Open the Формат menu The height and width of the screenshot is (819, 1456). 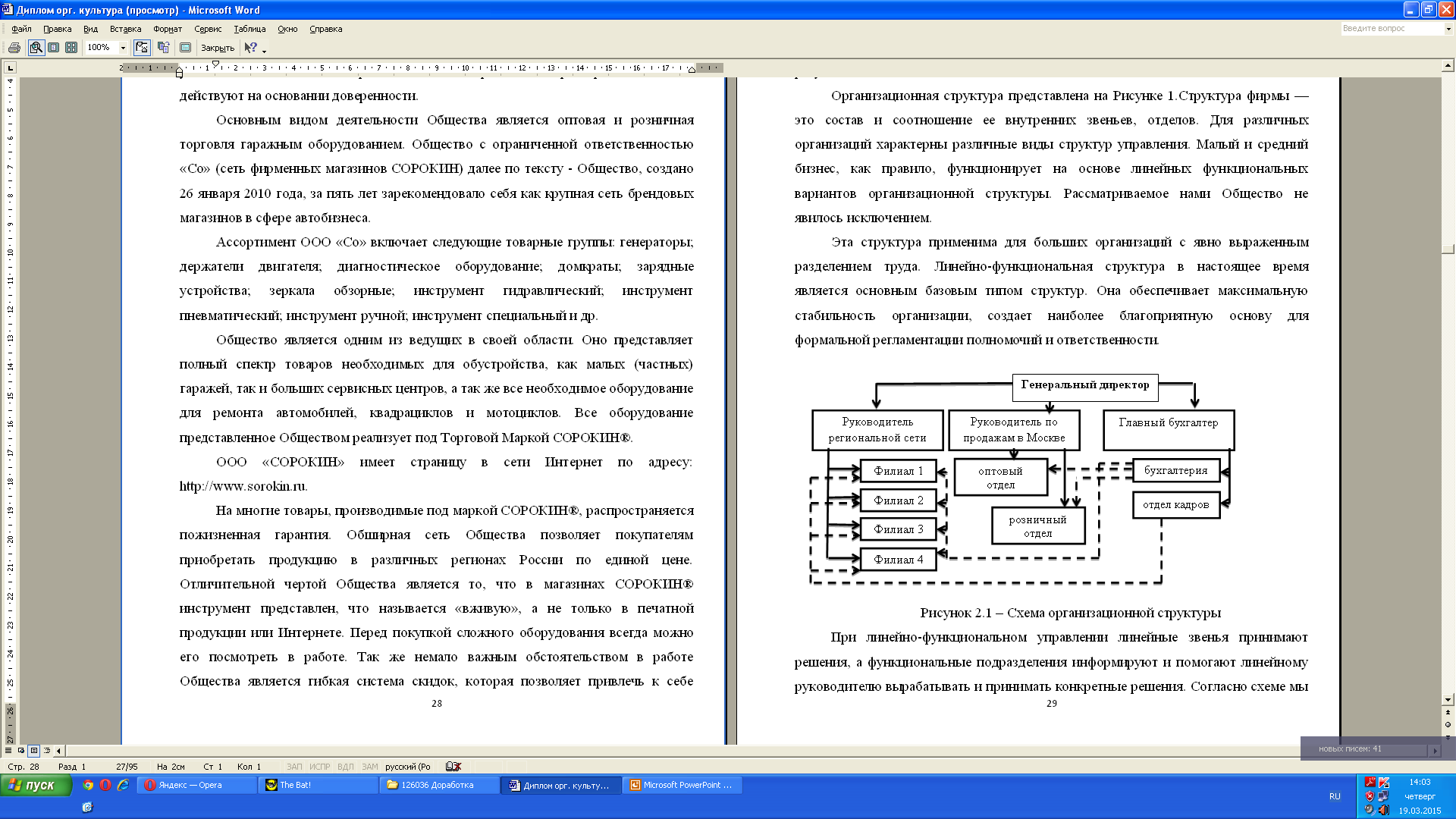click(x=168, y=29)
